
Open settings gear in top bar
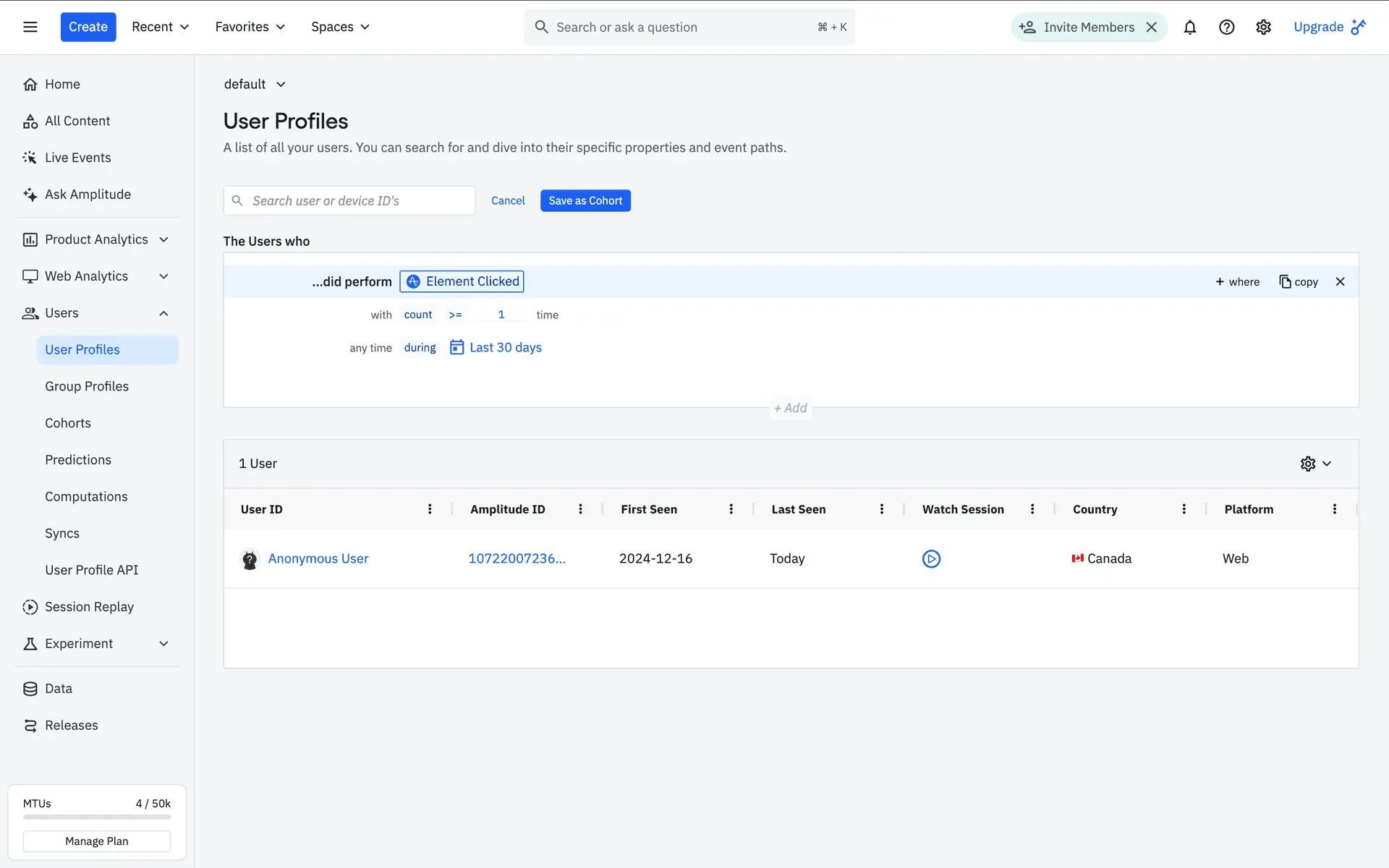[1263, 27]
